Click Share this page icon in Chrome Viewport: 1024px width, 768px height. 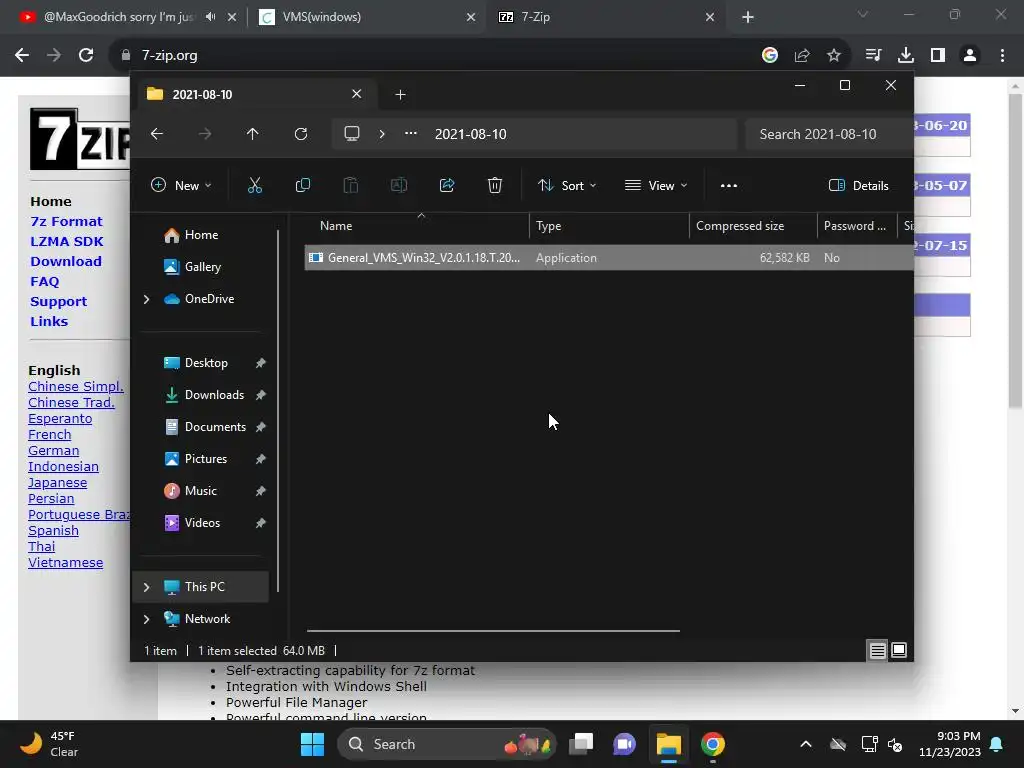[802, 55]
